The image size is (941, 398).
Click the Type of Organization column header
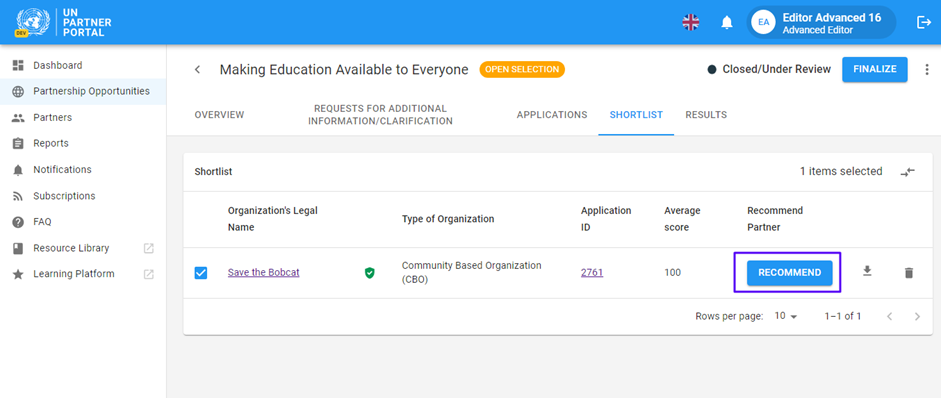tap(448, 219)
